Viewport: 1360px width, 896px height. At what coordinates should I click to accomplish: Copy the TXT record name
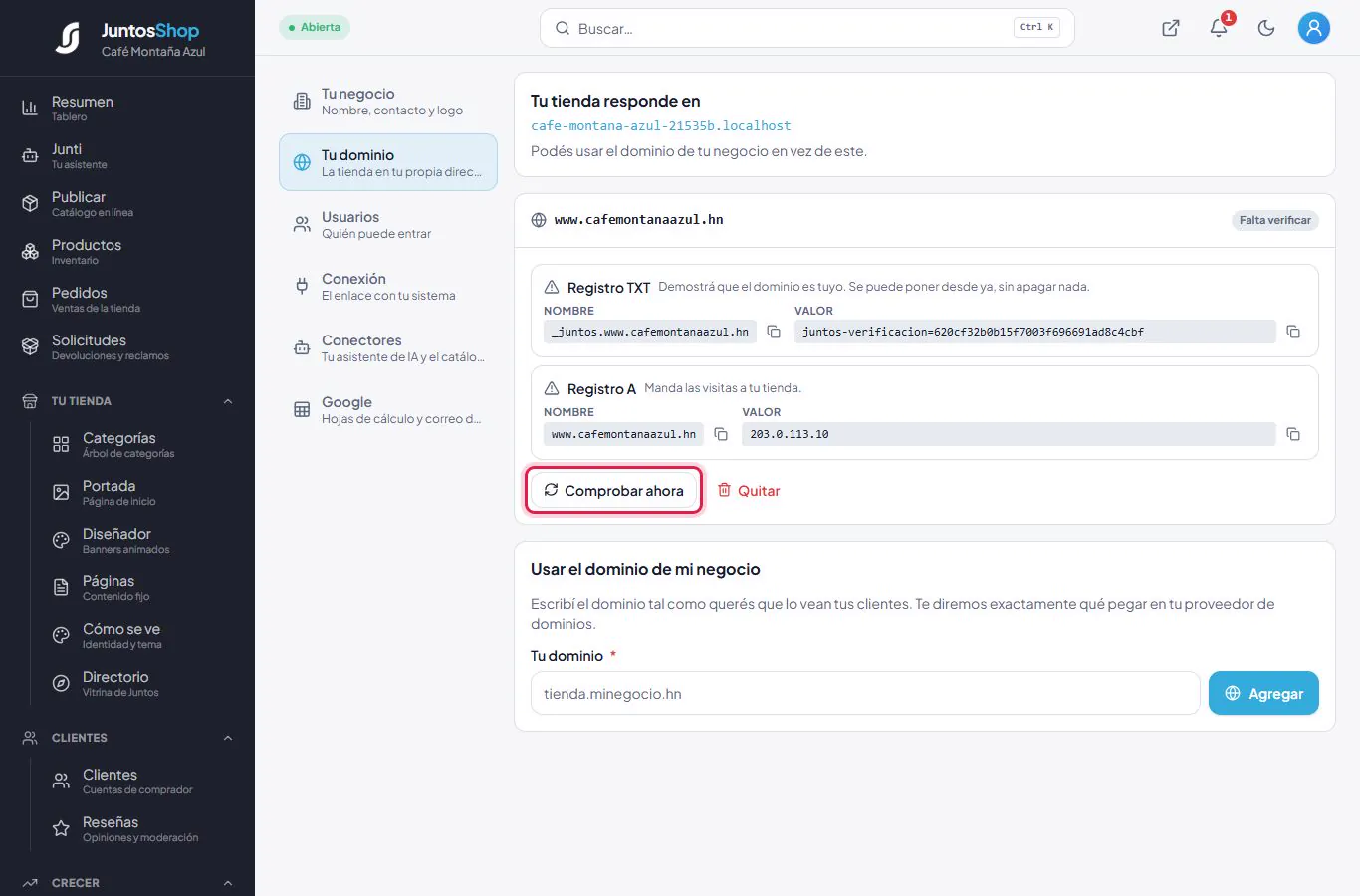[x=774, y=332]
